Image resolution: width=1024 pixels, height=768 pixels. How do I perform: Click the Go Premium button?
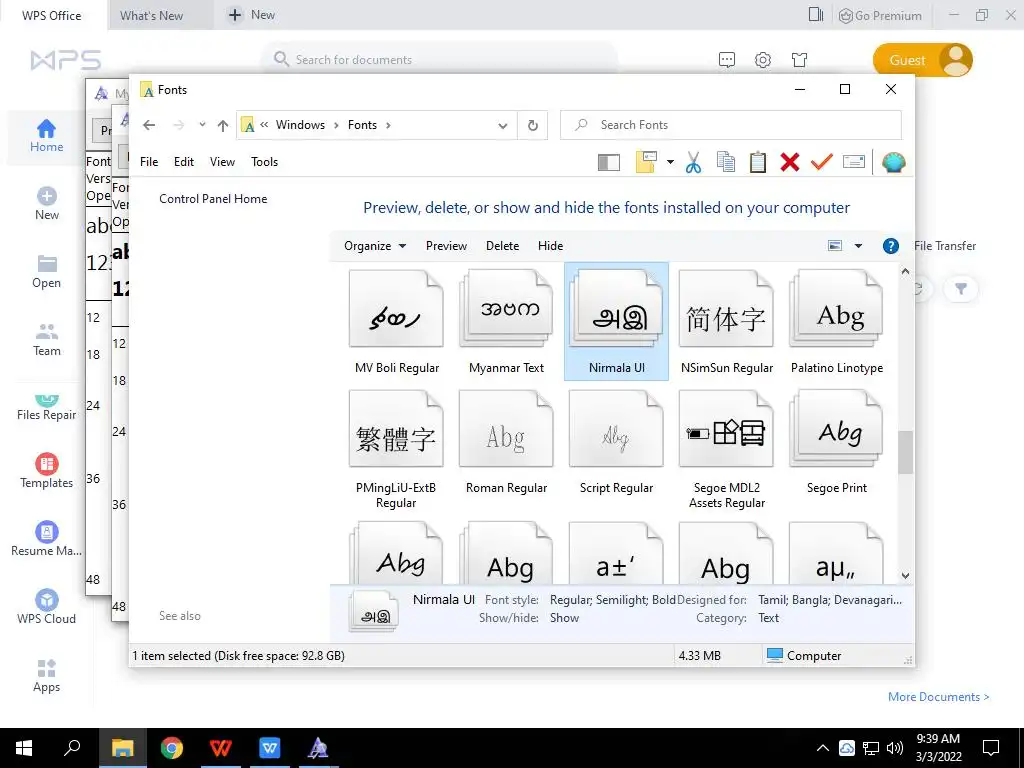click(x=880, y=16)
